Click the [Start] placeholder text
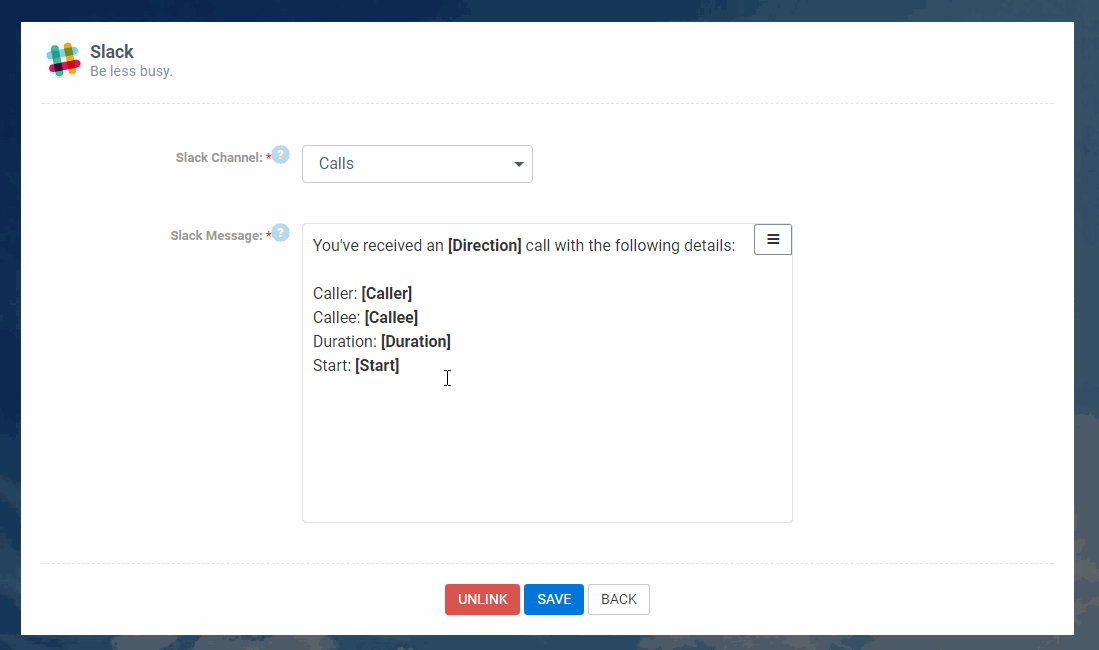This screenshot has width=1099, height=650. pos(377,365)
